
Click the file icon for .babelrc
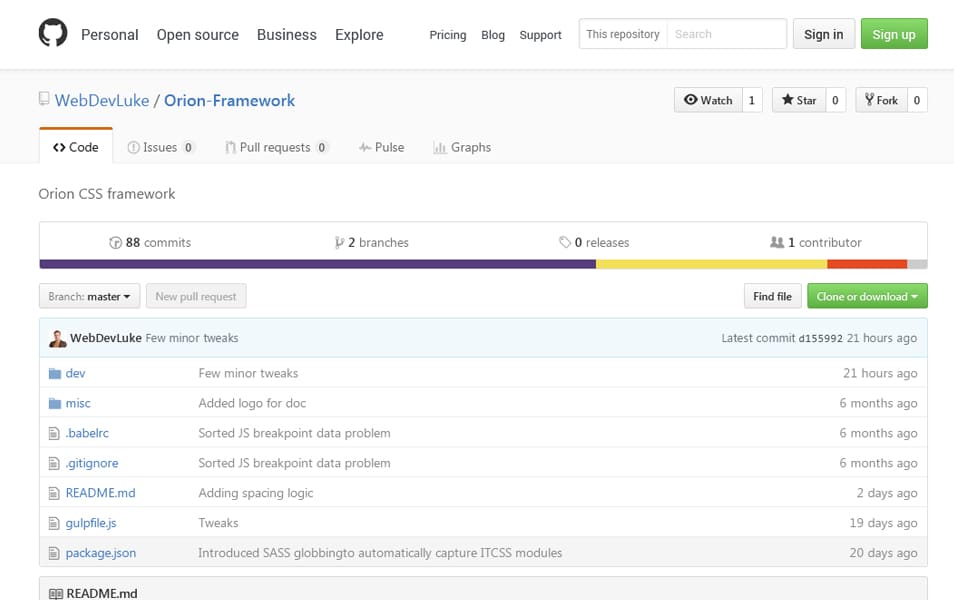54,433
